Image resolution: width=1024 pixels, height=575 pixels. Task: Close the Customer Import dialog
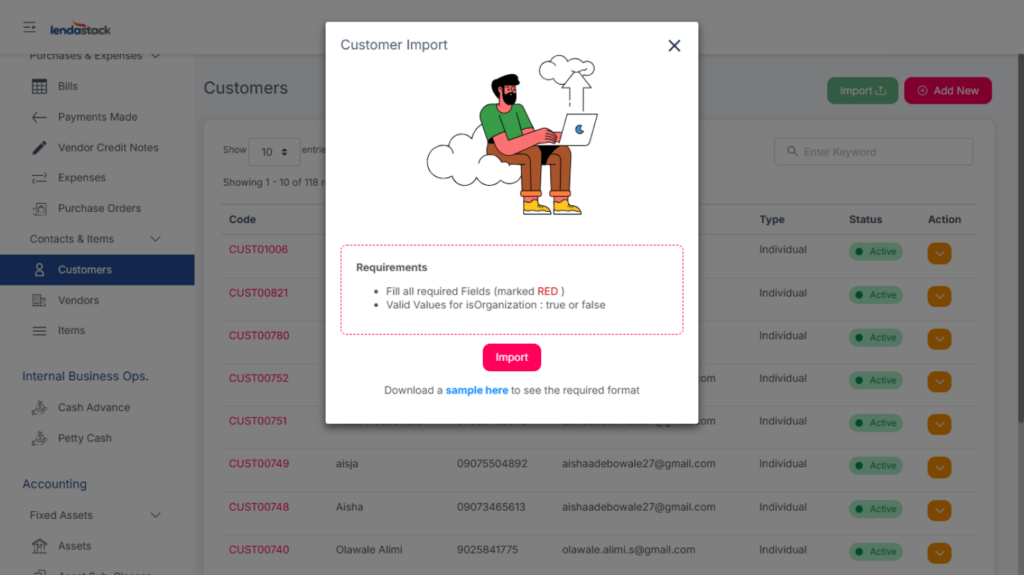pos(674,46)
